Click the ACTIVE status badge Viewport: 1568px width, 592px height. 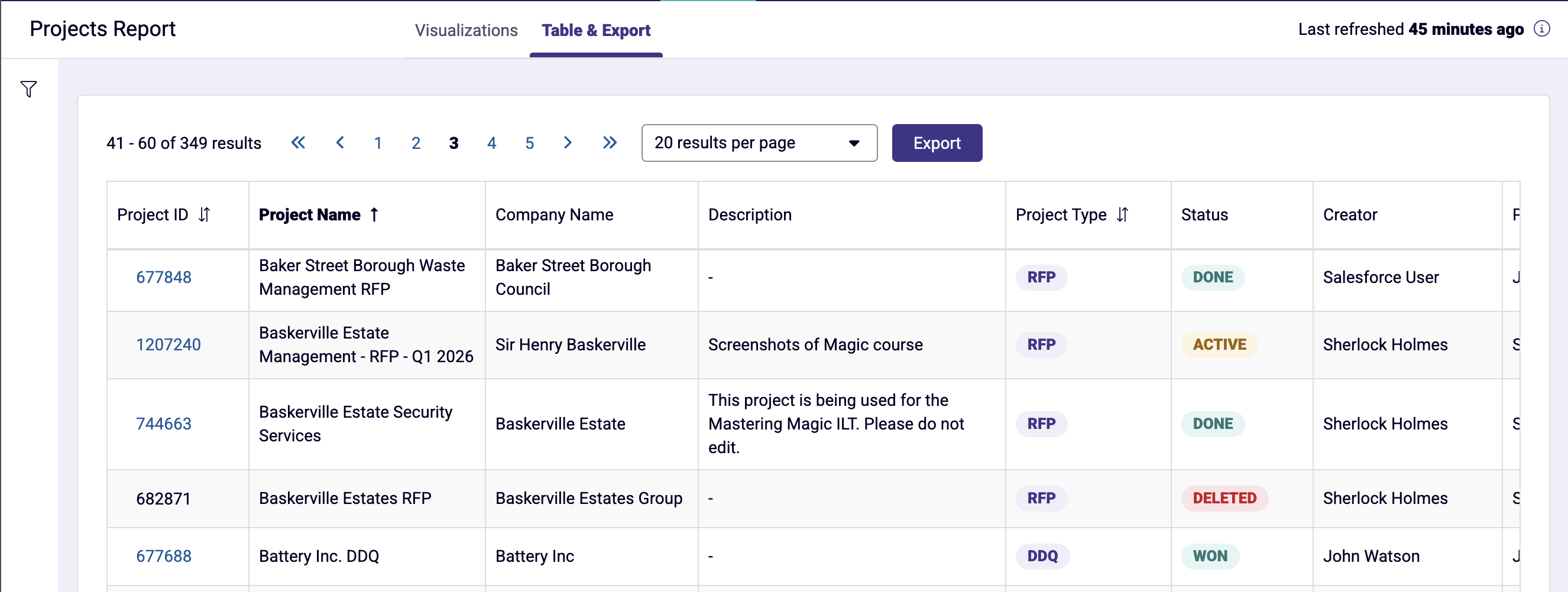1219,344
